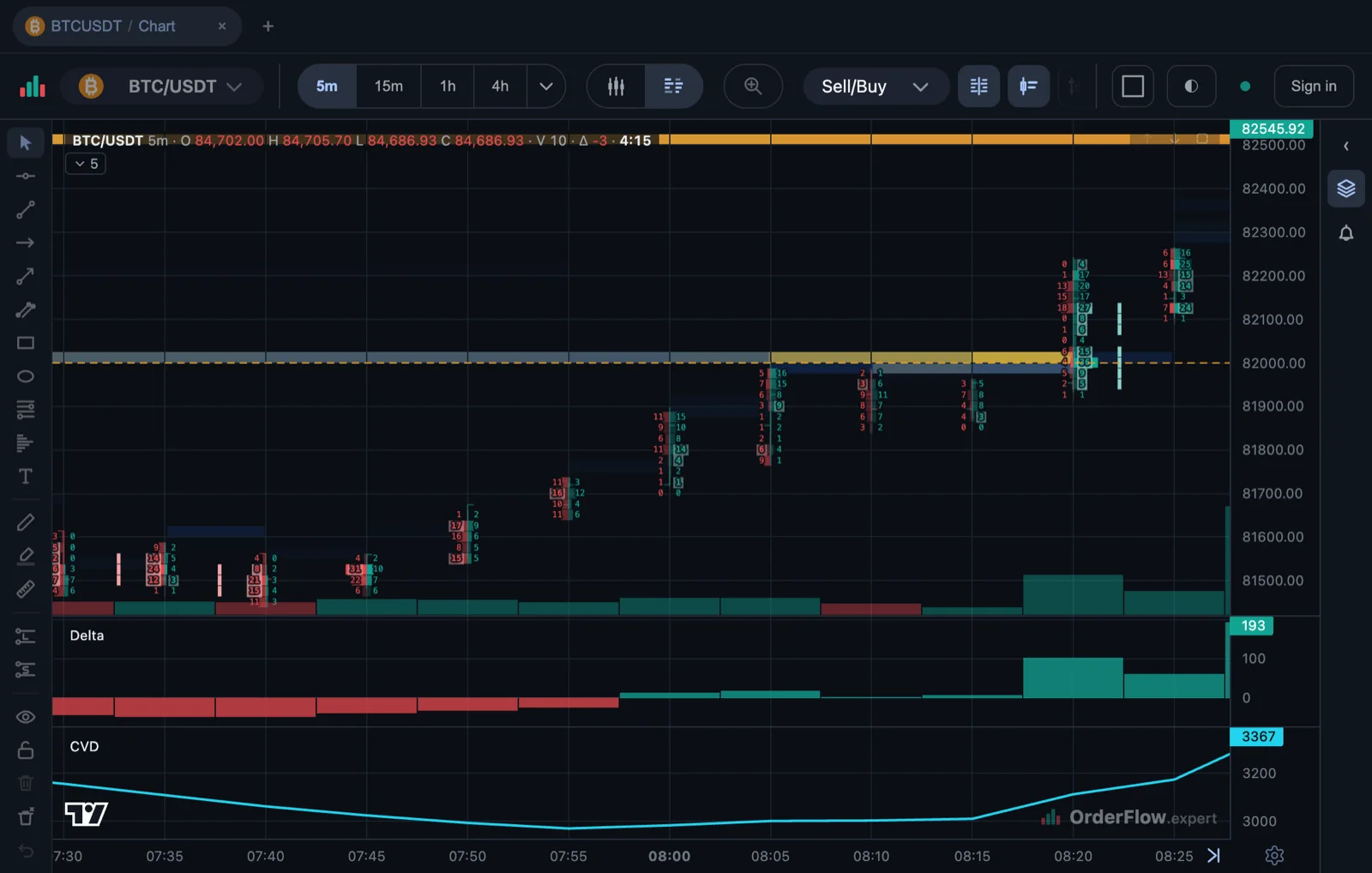Delete drawings with trash icon
Screen dimensions: 1372x873
[x=26, y=784]
